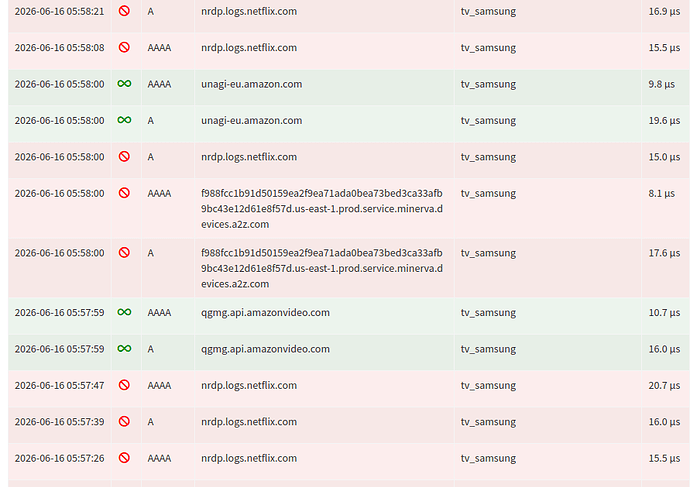Click blocked icon in 05:57:39 netflix row

point(124,421)
